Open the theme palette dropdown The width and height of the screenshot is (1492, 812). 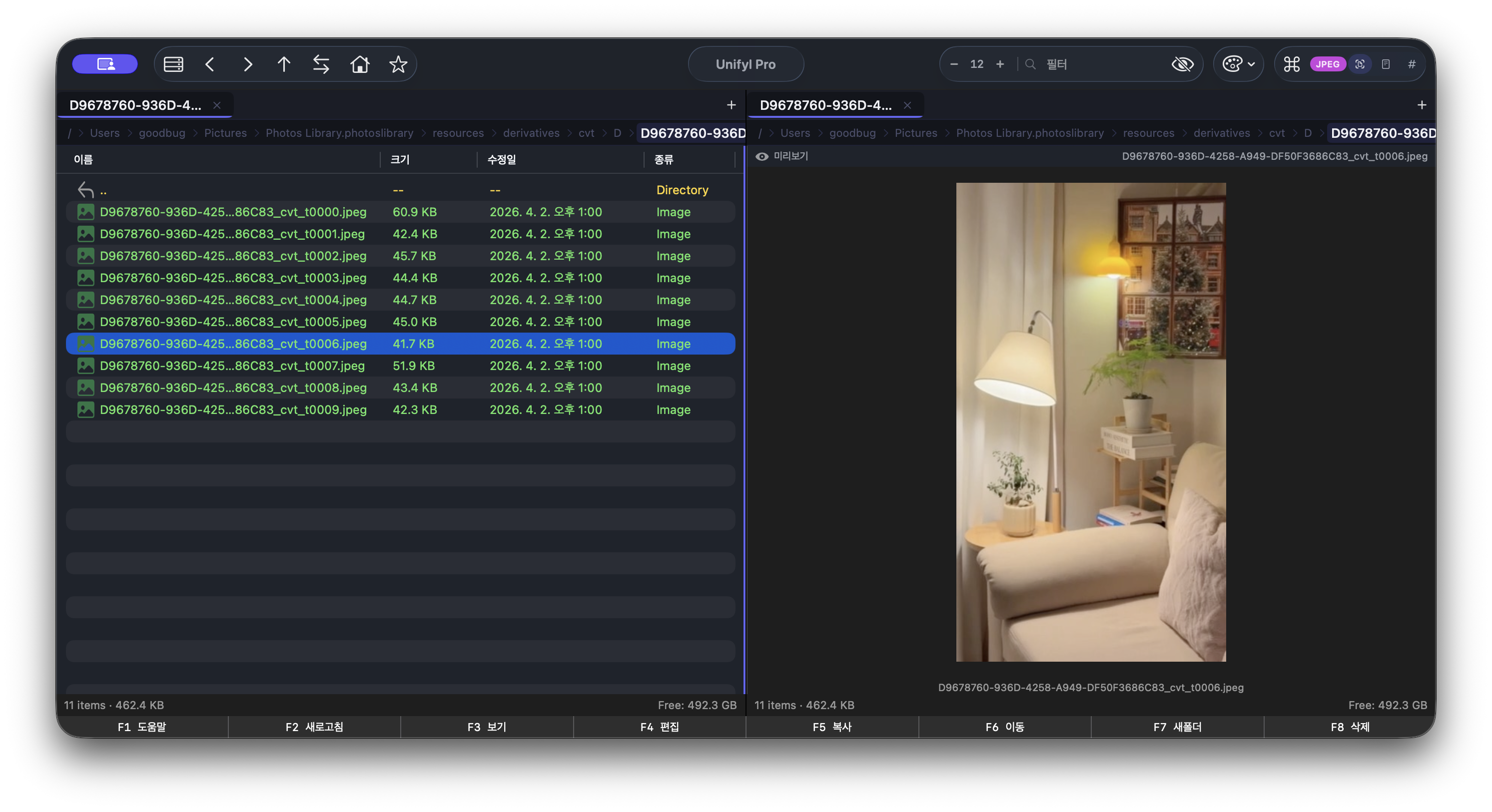pos(1238,63)
